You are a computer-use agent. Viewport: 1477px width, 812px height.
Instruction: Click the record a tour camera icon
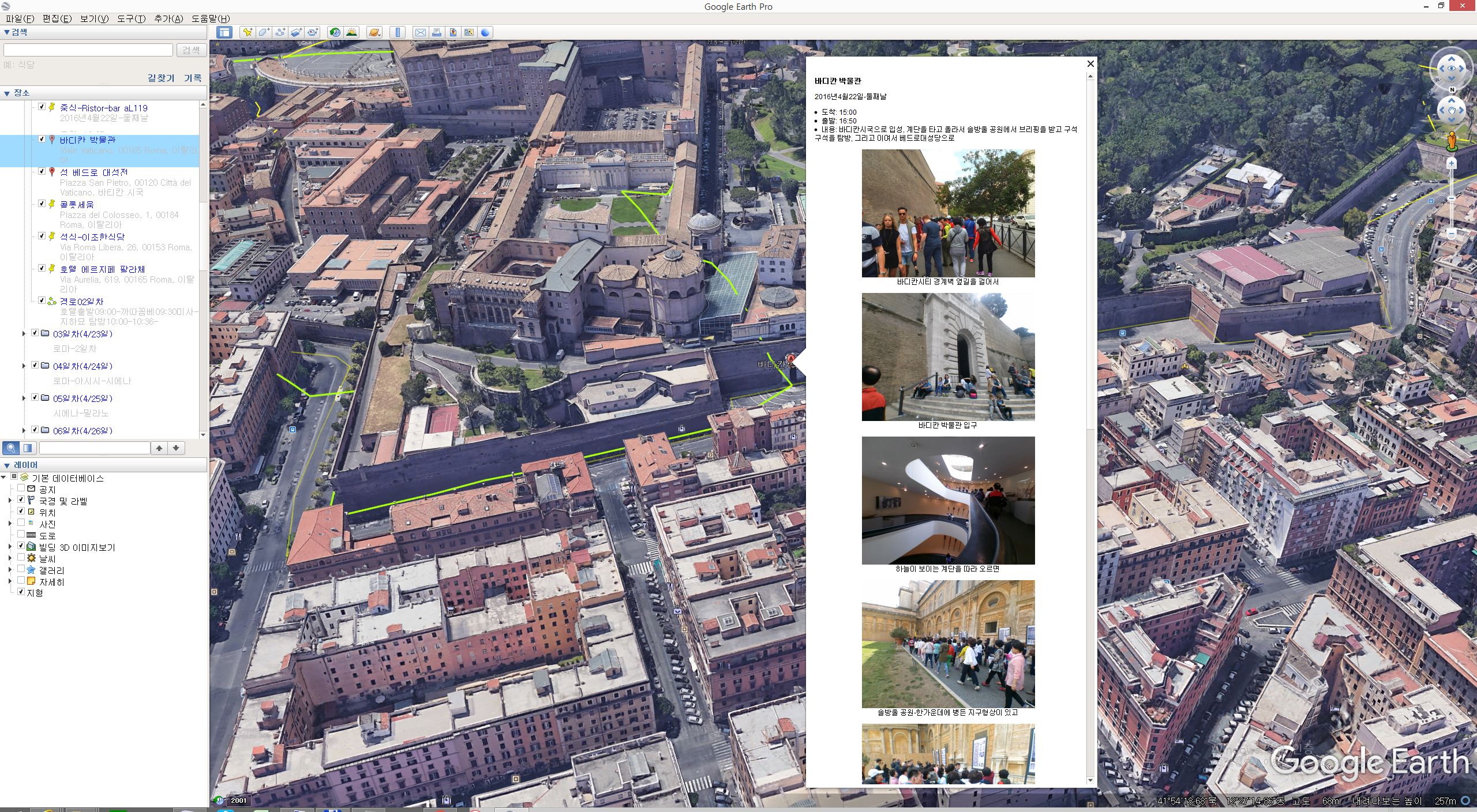click(313, 32)
